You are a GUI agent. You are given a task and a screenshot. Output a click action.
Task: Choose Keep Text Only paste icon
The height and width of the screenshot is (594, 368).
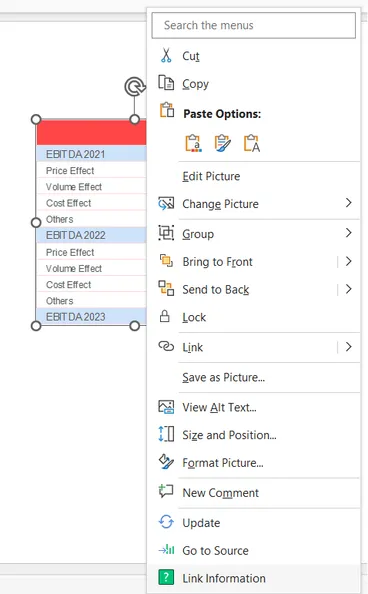252,143
